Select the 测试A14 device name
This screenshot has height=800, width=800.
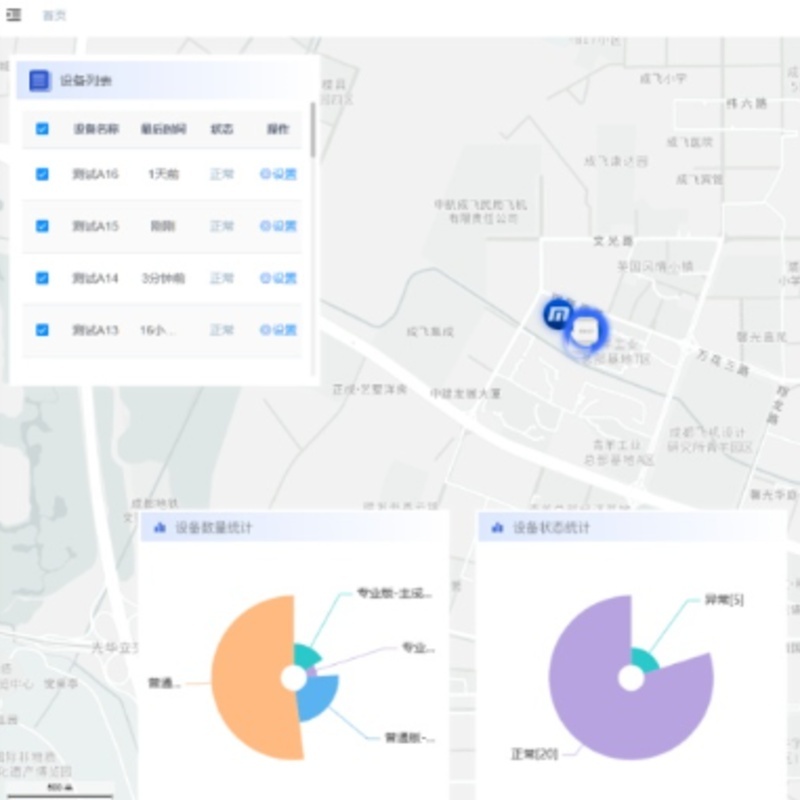(95, 278)
